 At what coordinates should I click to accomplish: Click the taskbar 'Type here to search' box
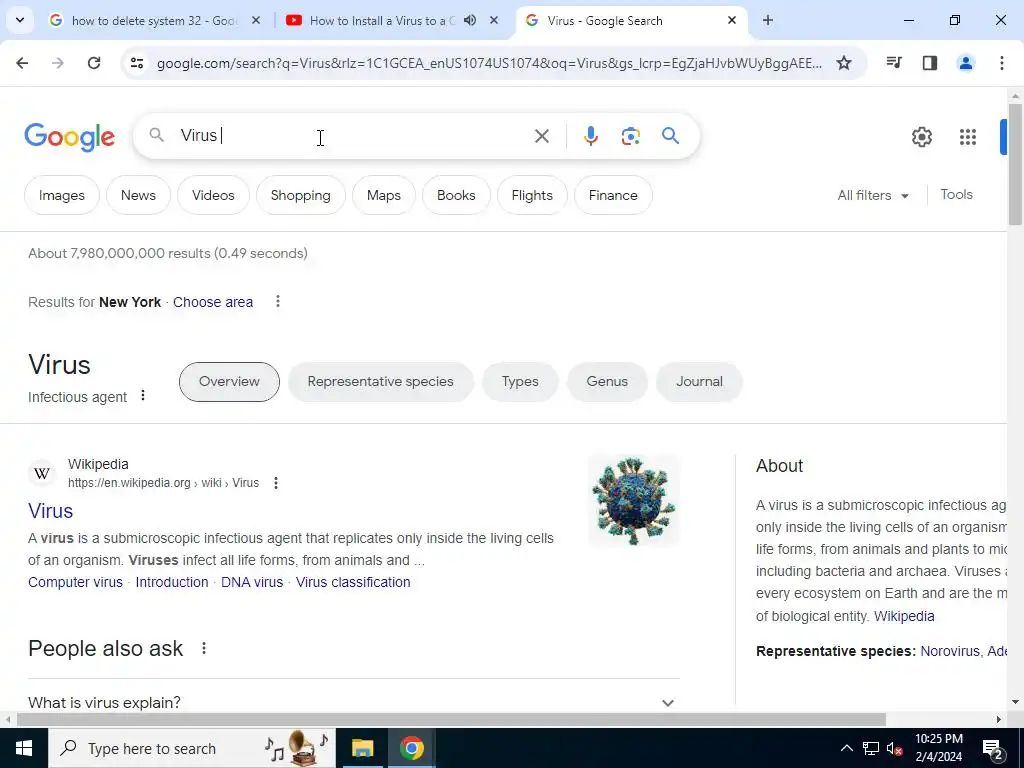click(192, 748)
